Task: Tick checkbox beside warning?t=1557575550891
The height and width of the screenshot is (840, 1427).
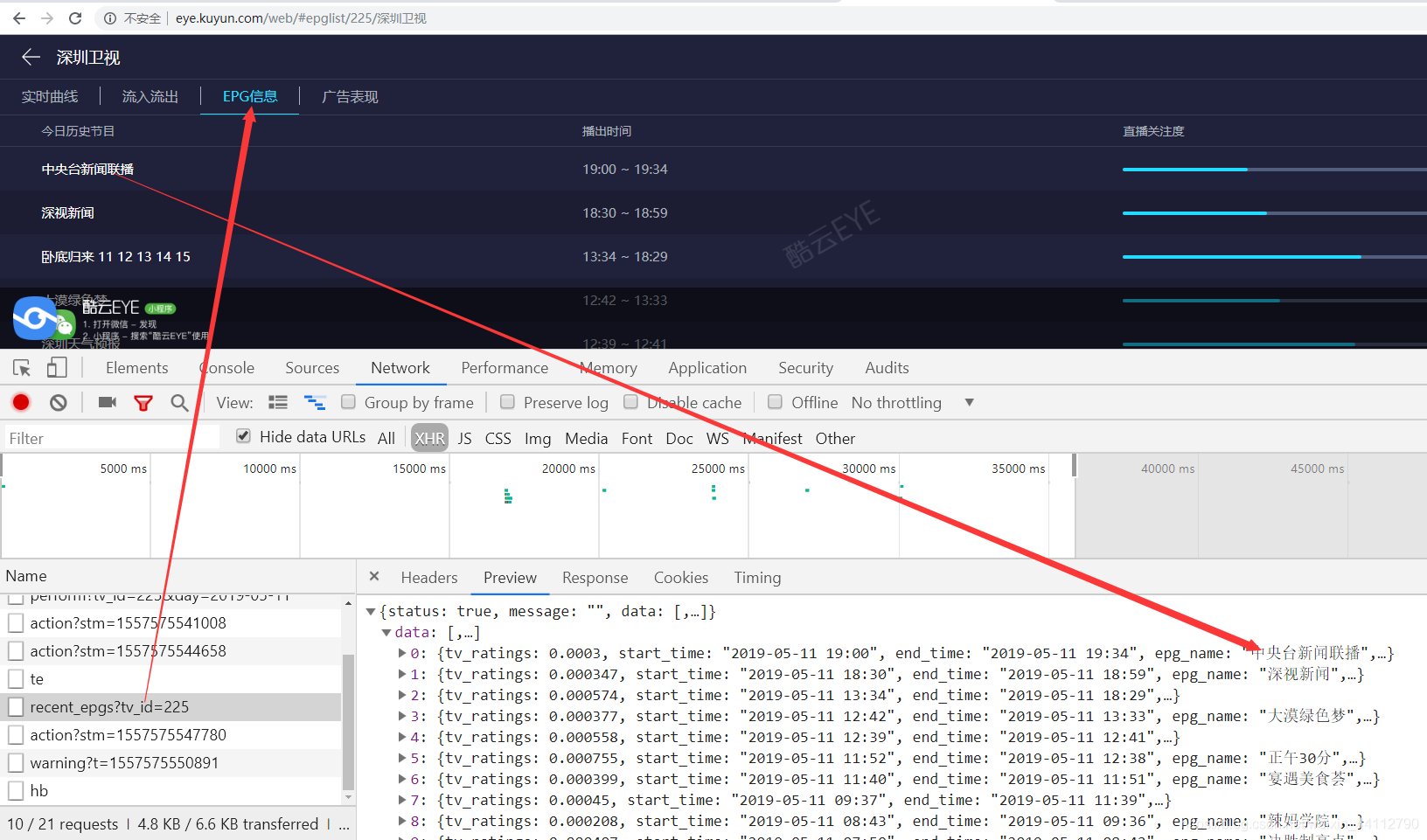Action: 16,762
